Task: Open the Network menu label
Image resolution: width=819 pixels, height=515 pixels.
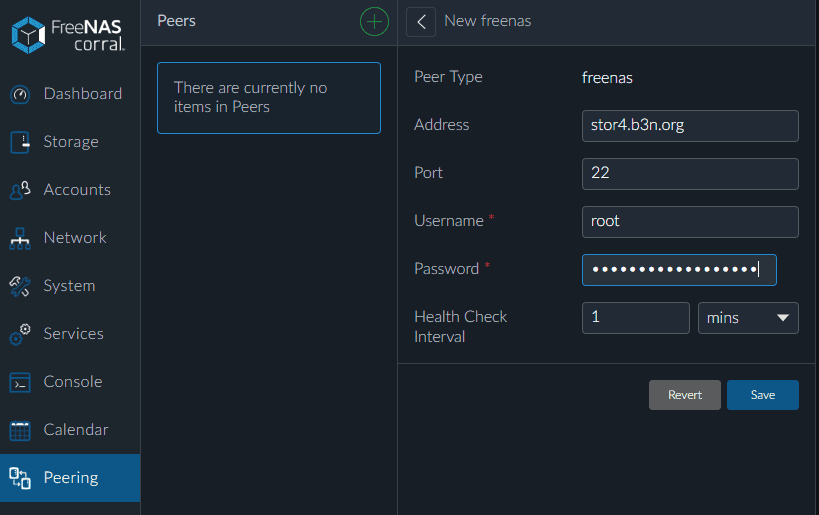Action: tap(75, 238)
